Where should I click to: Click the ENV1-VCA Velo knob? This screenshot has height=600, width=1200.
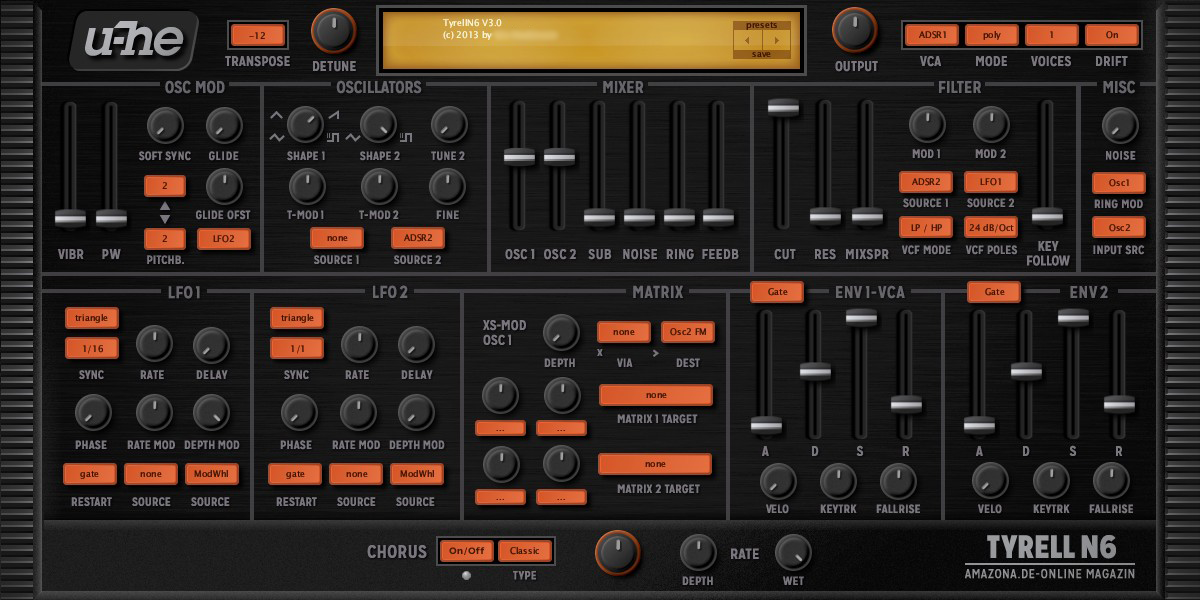(778, 481)
